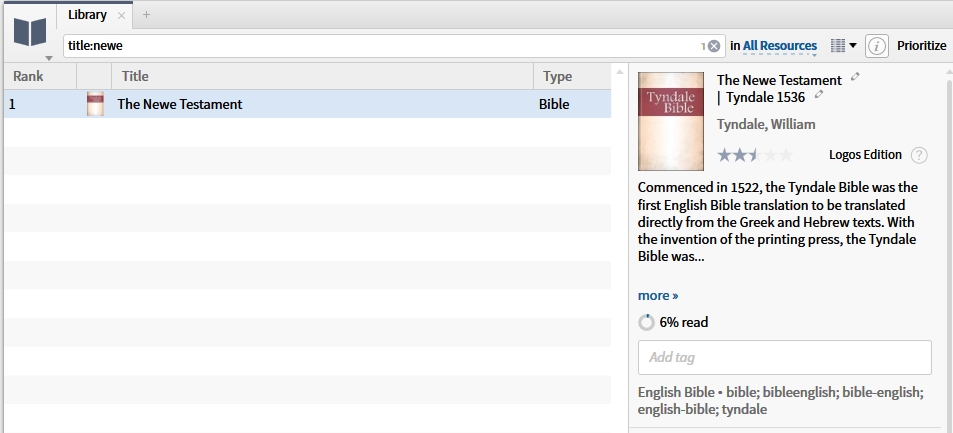Click the tags text line English Bible
953x433 pixels.
click(x=780, y=401)
